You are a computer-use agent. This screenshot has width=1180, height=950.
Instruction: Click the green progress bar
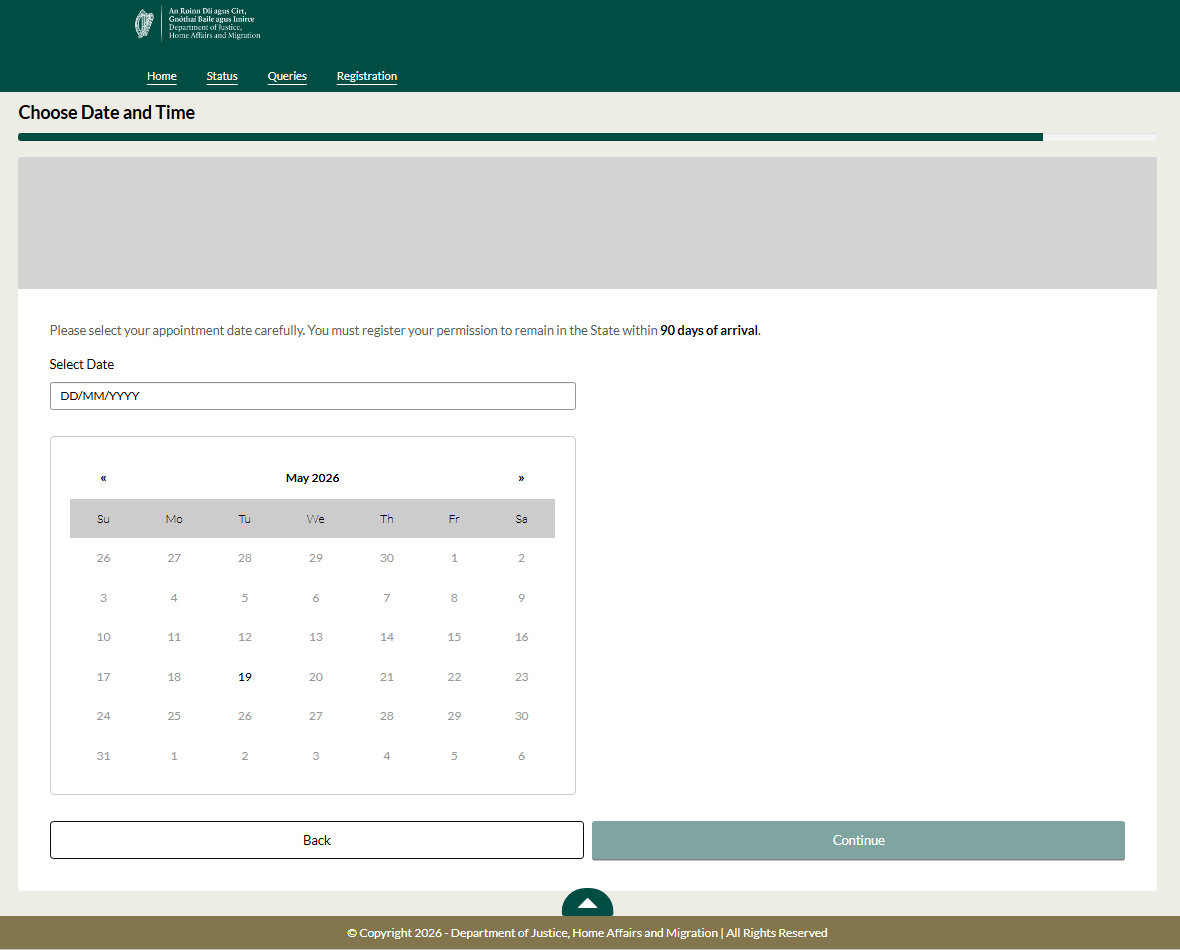531,137
